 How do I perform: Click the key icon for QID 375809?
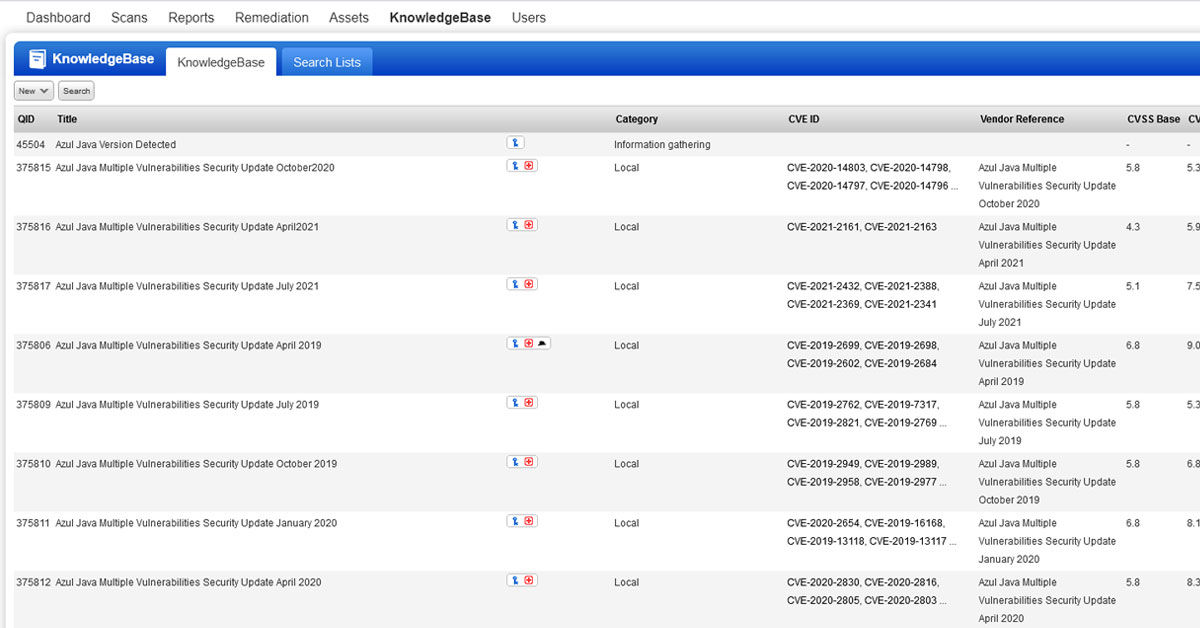515,401
